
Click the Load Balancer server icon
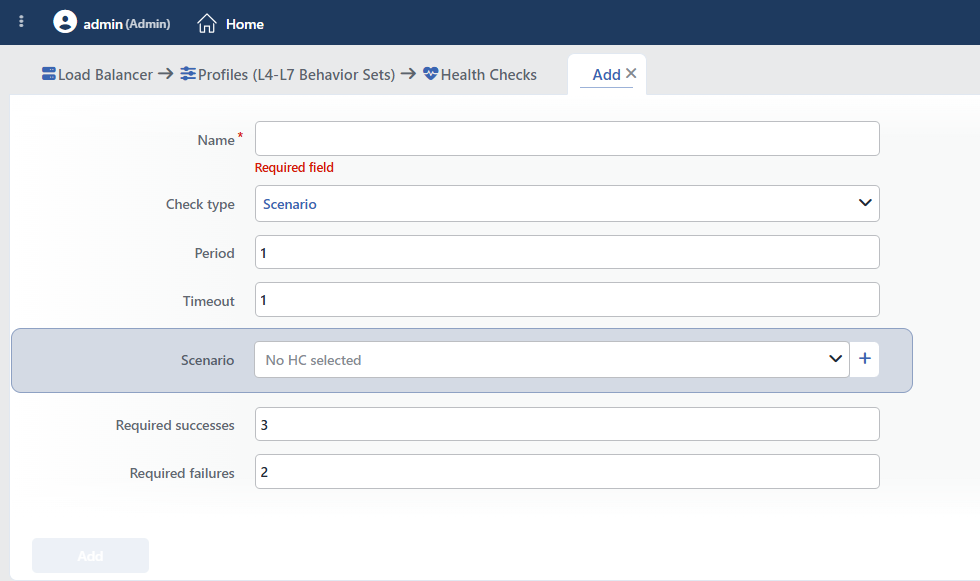[49, 74]
